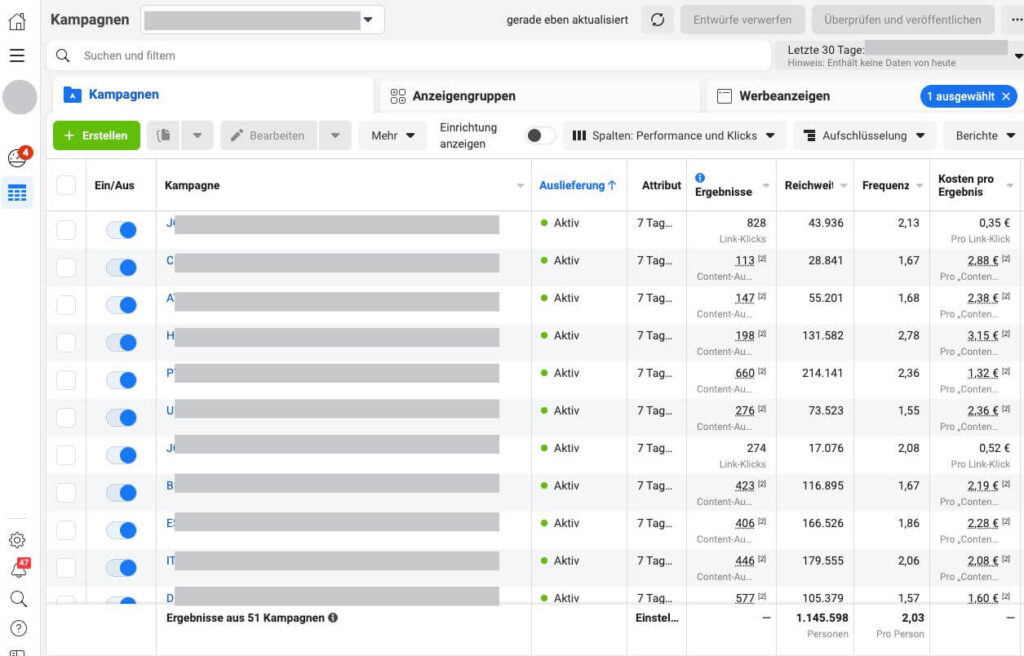Image resolution: width=1024 pixels, height=656 pixels.
Task: Click the green Erstellen button
Action: click(x=97, y=135)
